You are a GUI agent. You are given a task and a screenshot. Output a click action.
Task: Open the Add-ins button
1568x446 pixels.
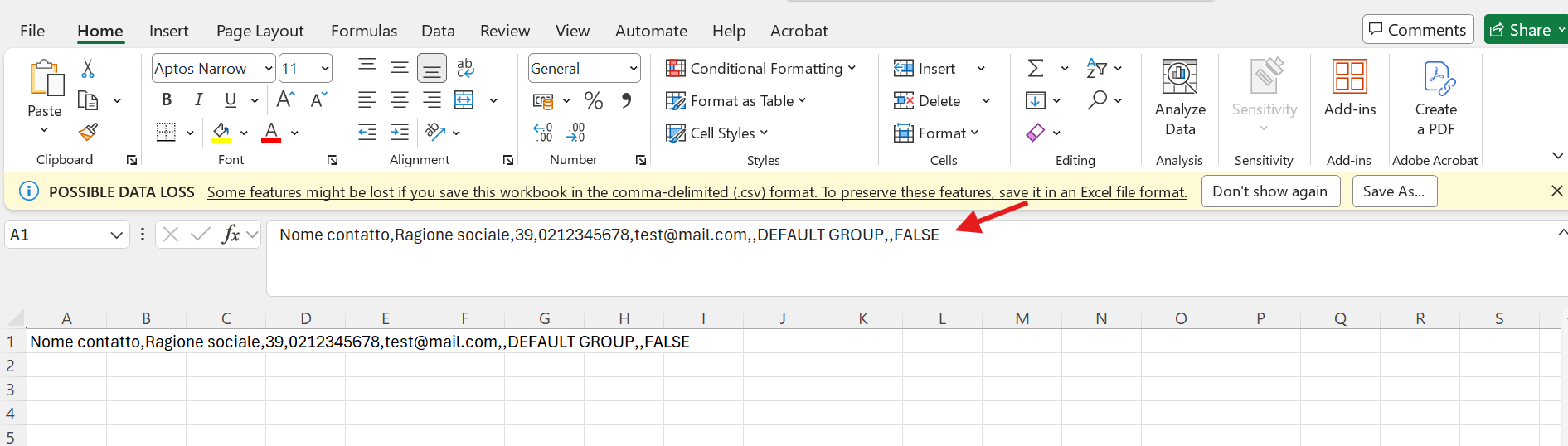[1349, 88]
